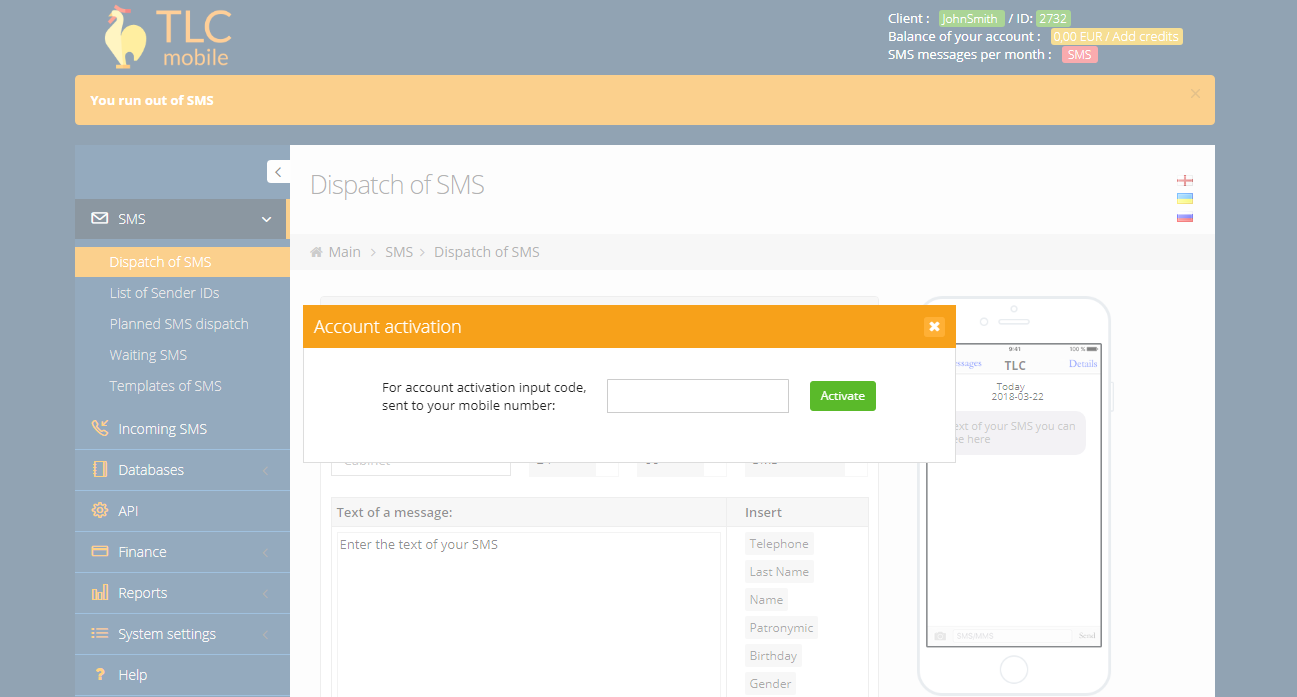The width and height of the screenshot is (1297, 697).
Task: Close the Account activation dialog
Action: tap(934, 326)
